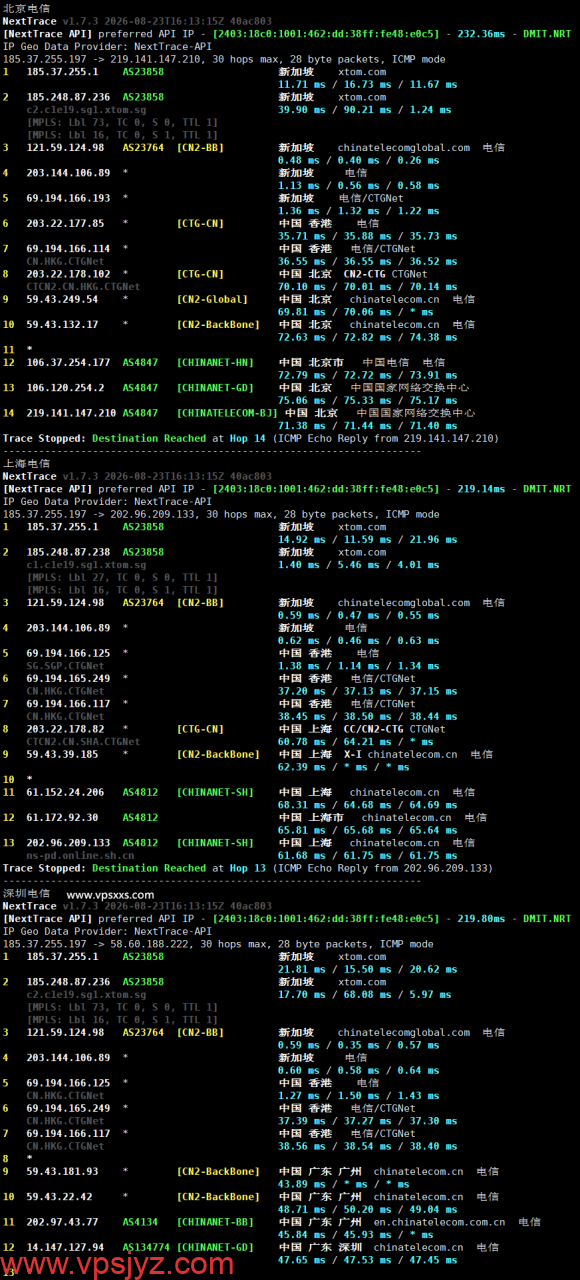Select latency 14.92 ms / 11.59 ms / 21.96 ms
This screenshot has width=580, height=1280.
[367, 539]
